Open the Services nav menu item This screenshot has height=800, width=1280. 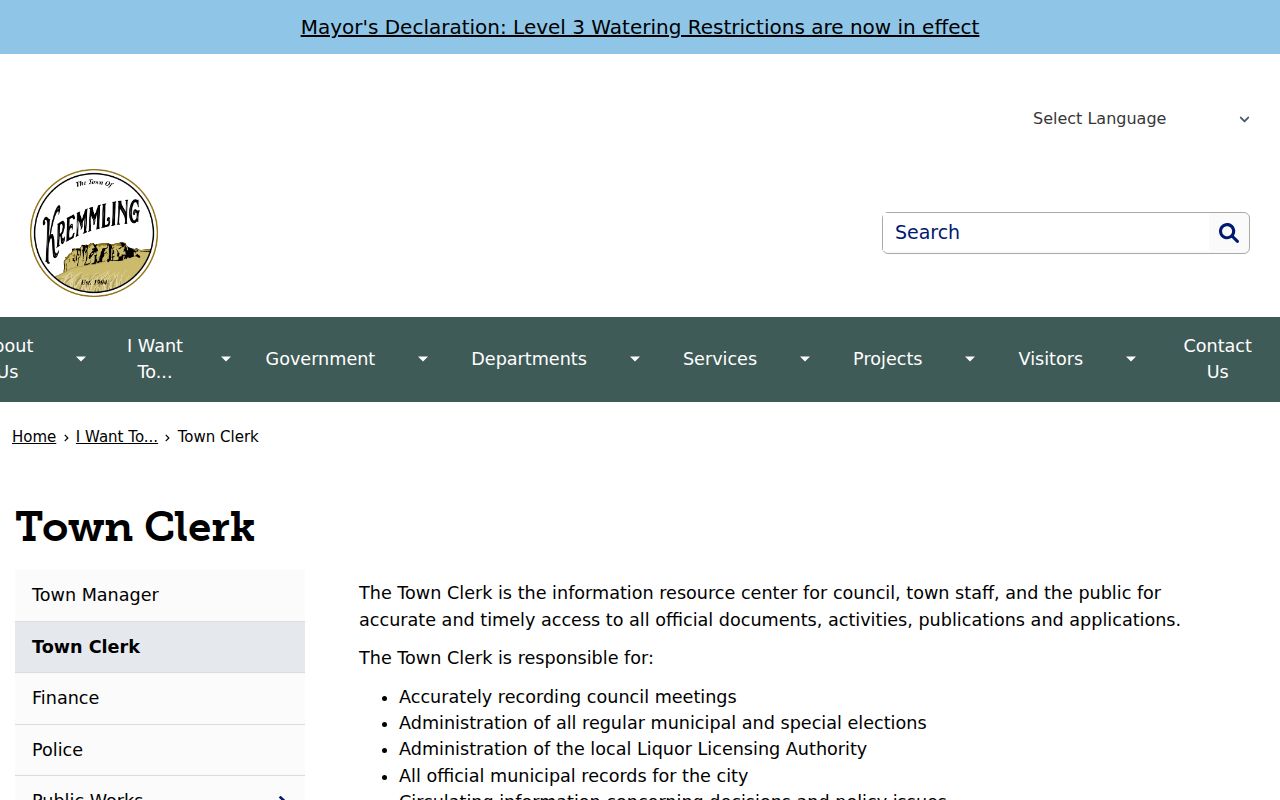coord(720,359)
